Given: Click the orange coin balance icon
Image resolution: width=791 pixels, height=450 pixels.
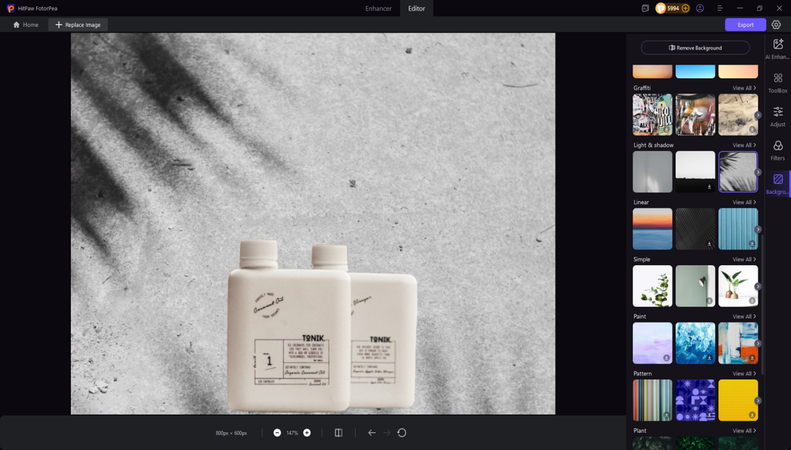Looking at the screenshot, I should (x=660, y=9).
